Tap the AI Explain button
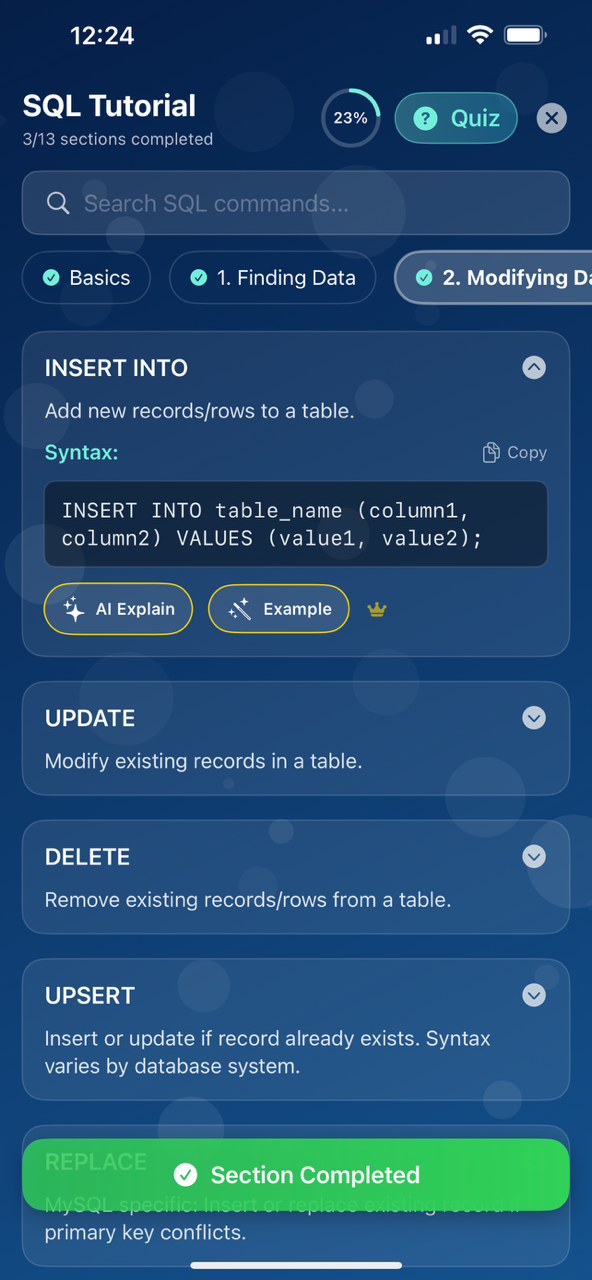 [x=118, y=608]
